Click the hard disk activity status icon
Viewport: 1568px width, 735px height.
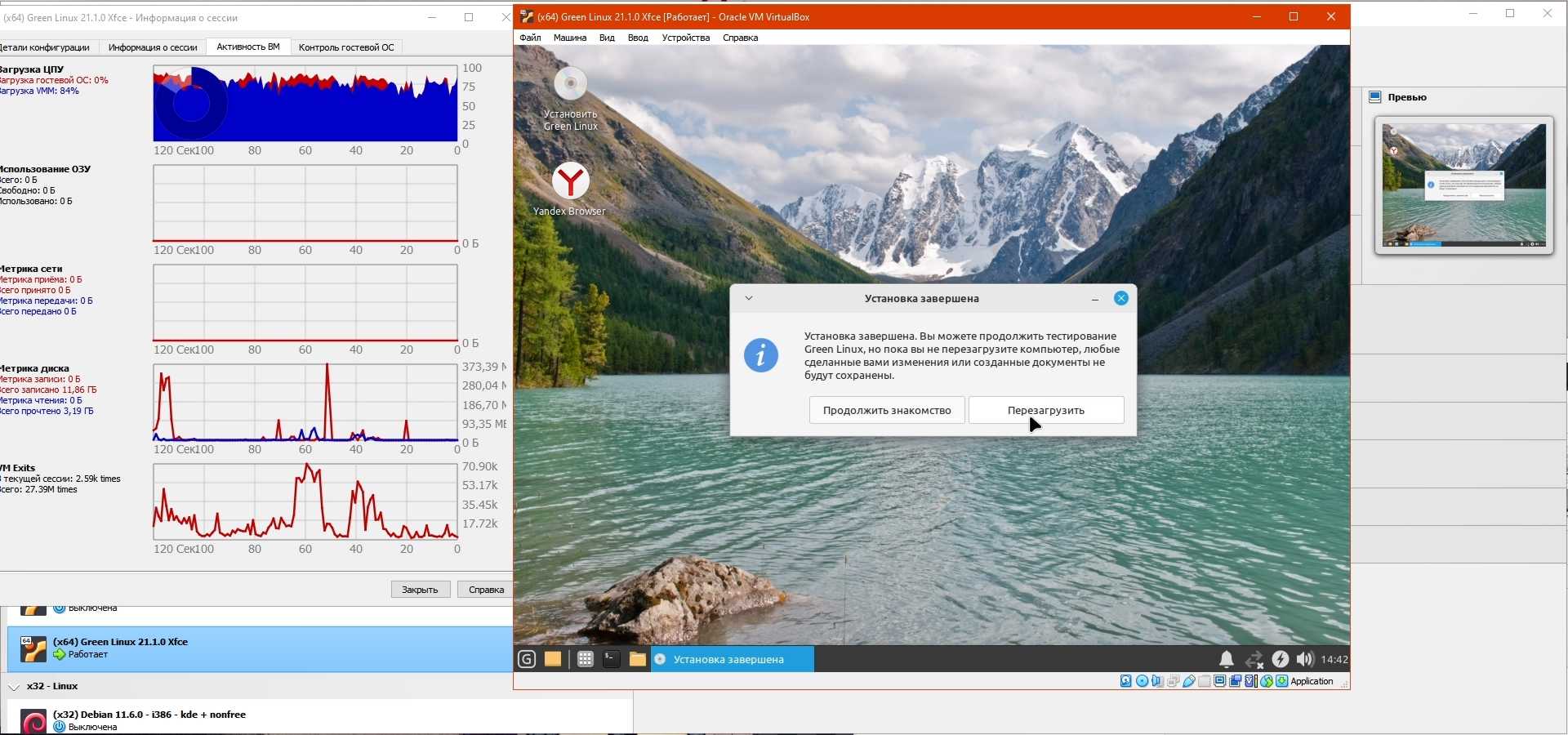point(1125,681)
